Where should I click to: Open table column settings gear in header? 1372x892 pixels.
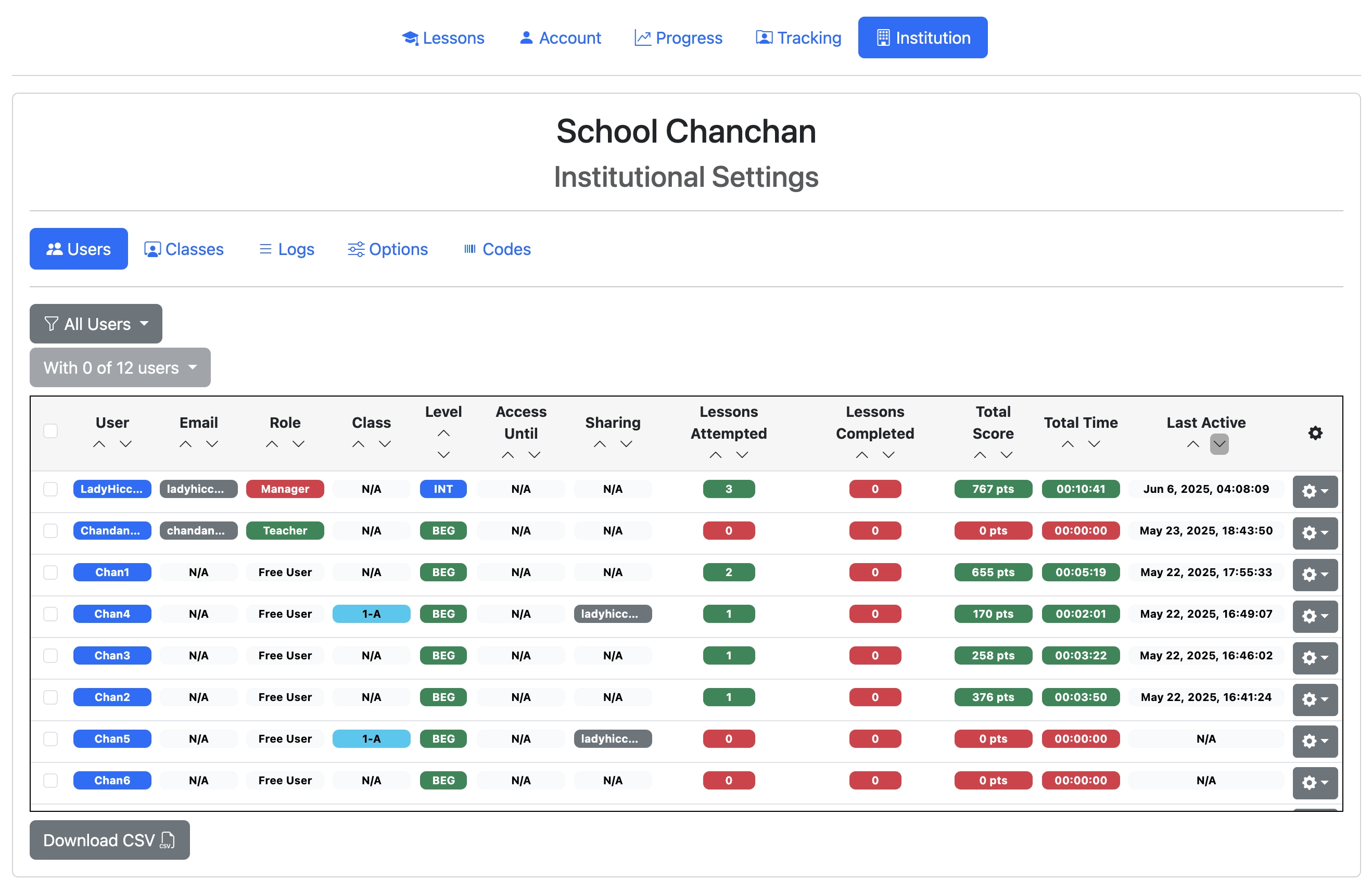tap(1315, 434)
